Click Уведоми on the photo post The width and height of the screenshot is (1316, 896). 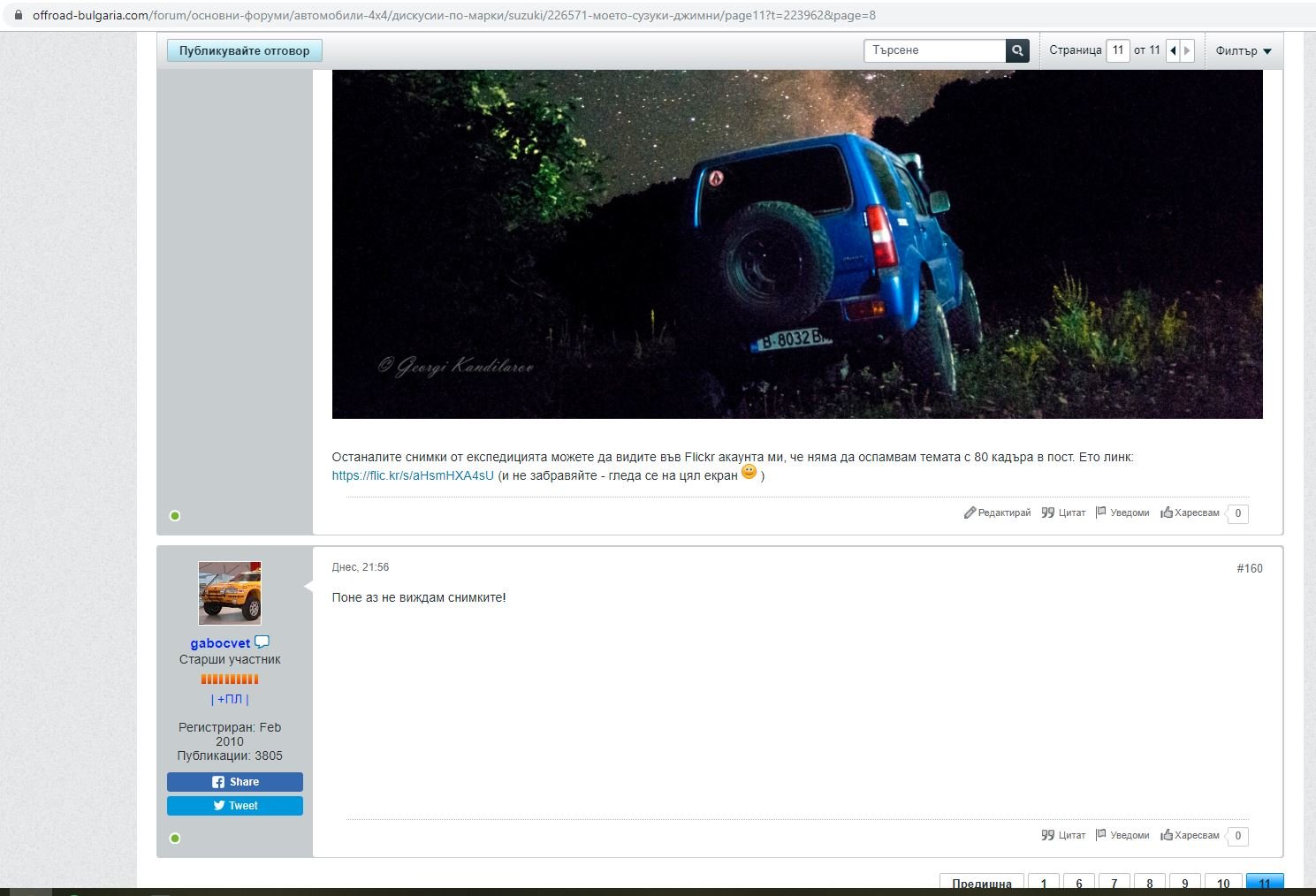pos(1122,513)
